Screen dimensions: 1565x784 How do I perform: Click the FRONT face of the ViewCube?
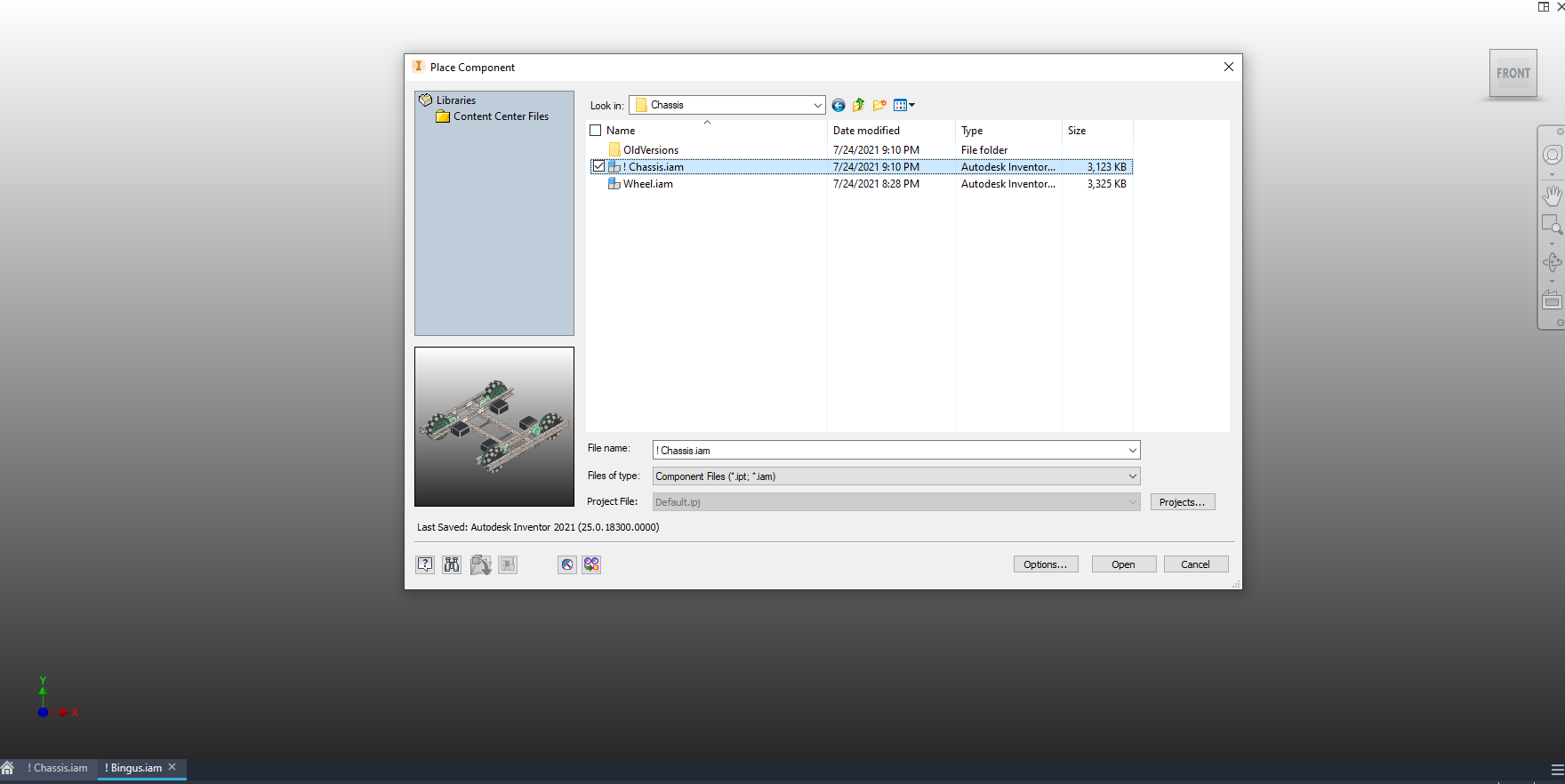click(1513, 74)
